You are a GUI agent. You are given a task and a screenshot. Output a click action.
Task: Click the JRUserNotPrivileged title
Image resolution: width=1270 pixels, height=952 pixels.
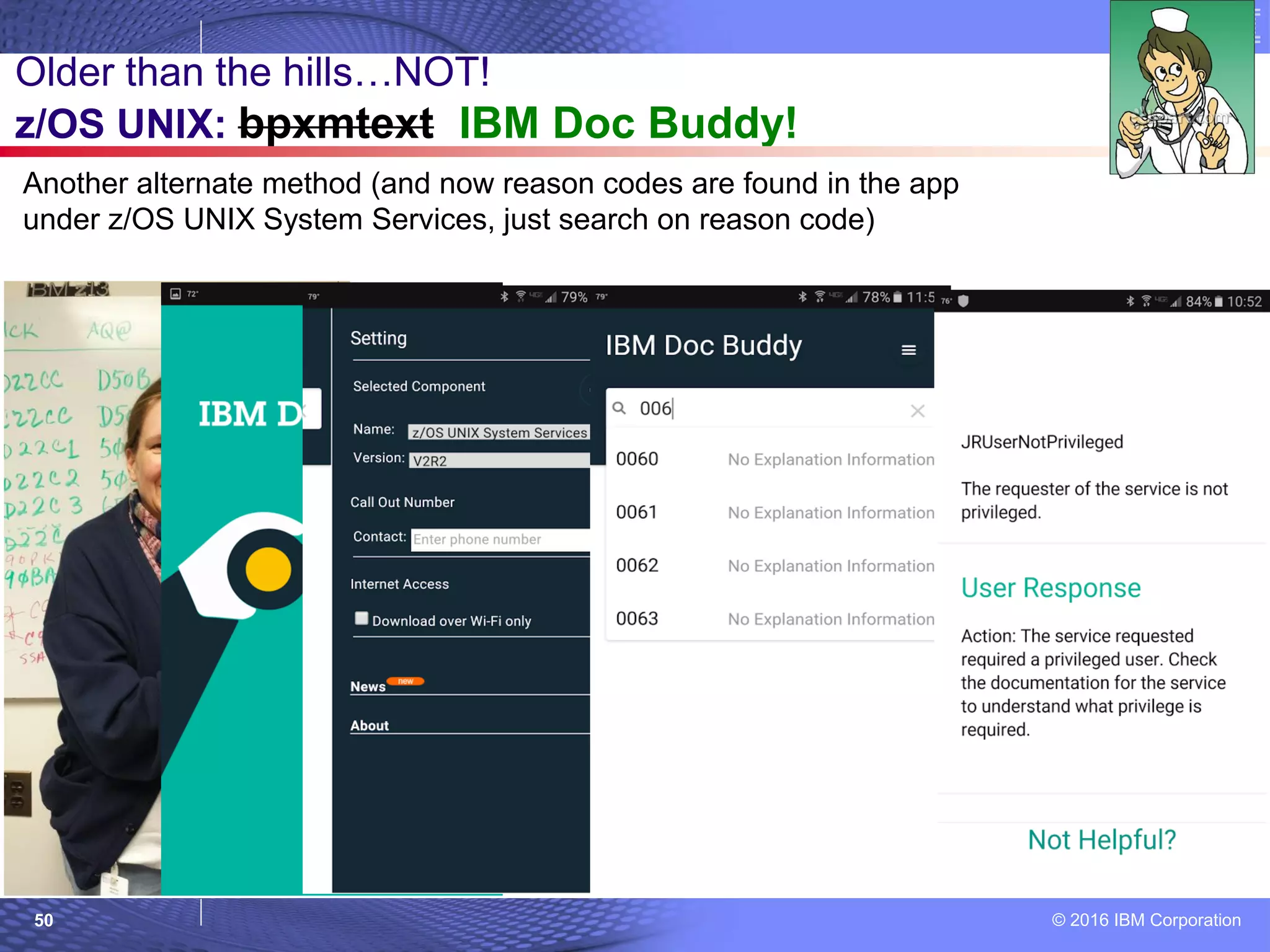coord(1042,442)
